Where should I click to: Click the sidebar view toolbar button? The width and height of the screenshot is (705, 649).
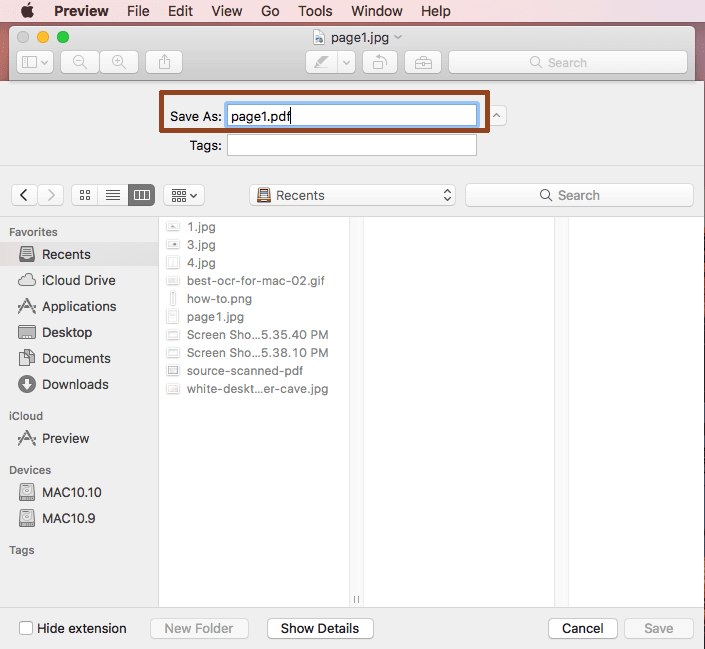[x=35, y=62]
